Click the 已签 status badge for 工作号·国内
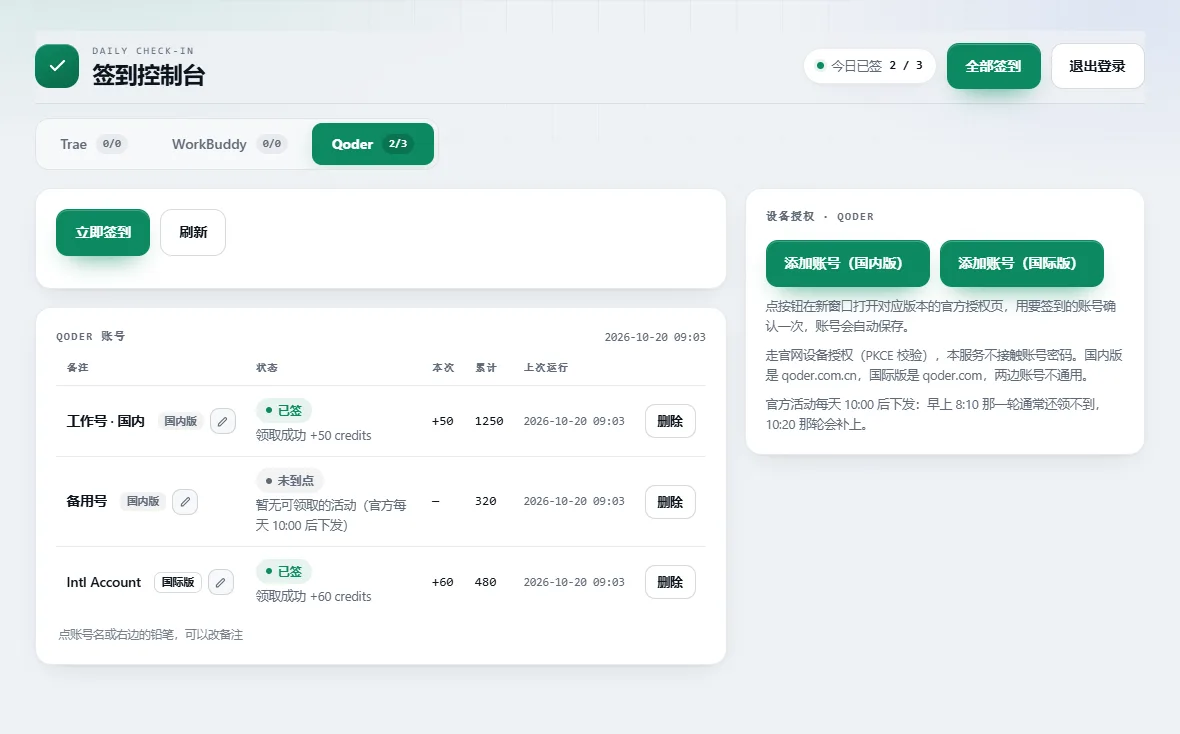Screen dimensions: 1180x734 pos(284,410)
